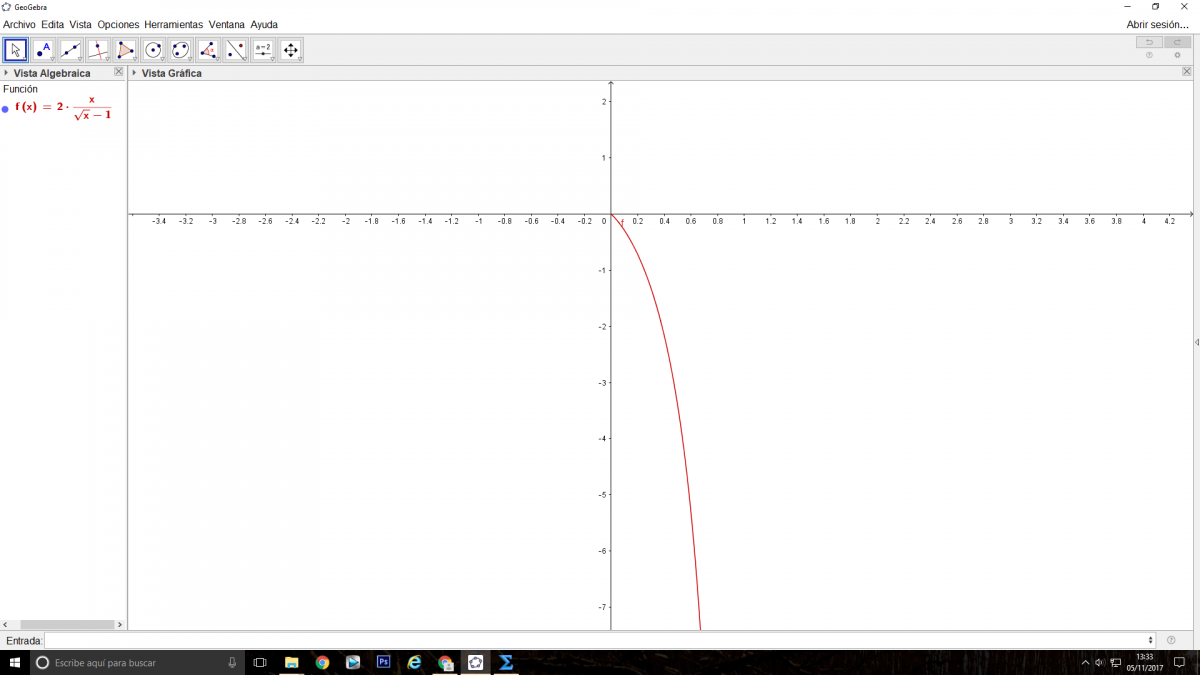Expand the Vista Gráfica style bar arrow
The width and height of the screenshot is (1200, 675).
(135, 73)
